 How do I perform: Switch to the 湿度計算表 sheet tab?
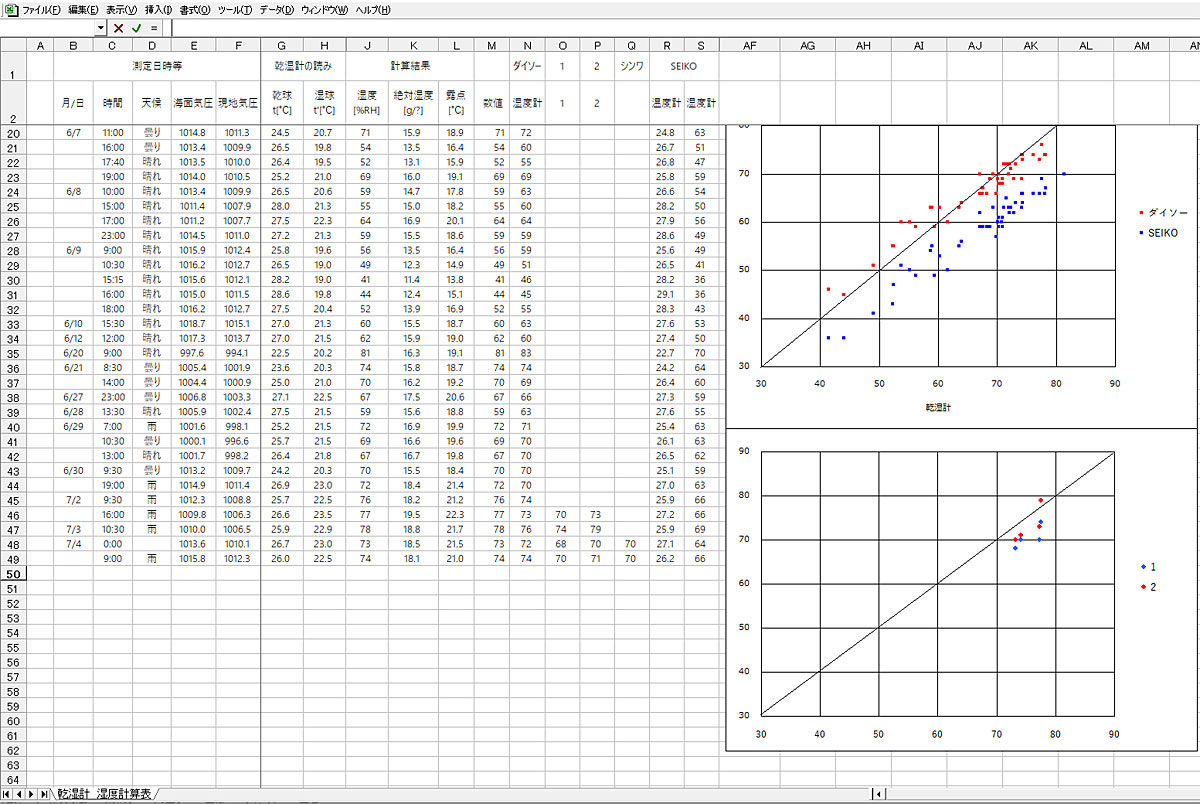(x=124, y=794)
